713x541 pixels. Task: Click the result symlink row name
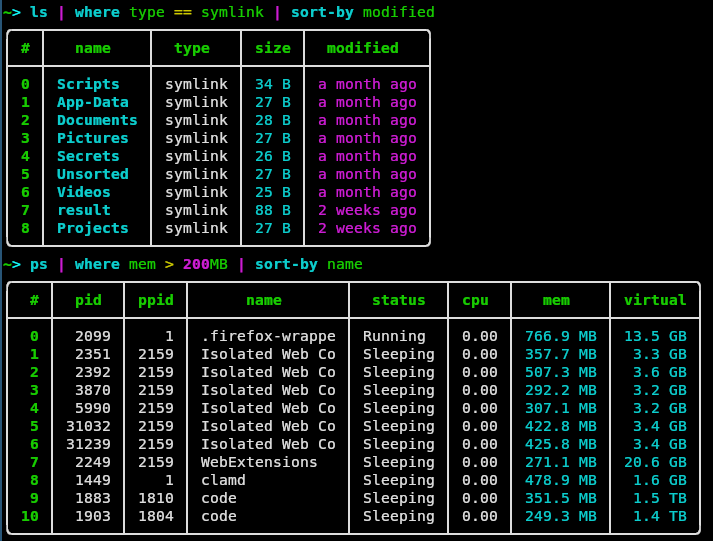coord(84,210)
